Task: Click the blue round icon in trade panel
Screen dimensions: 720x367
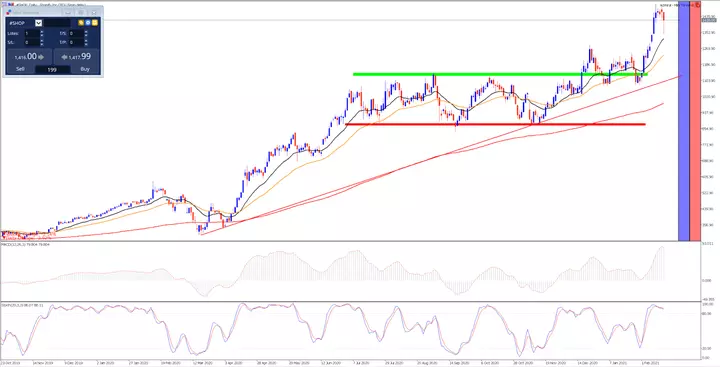Action: click(x=88, y=23)
